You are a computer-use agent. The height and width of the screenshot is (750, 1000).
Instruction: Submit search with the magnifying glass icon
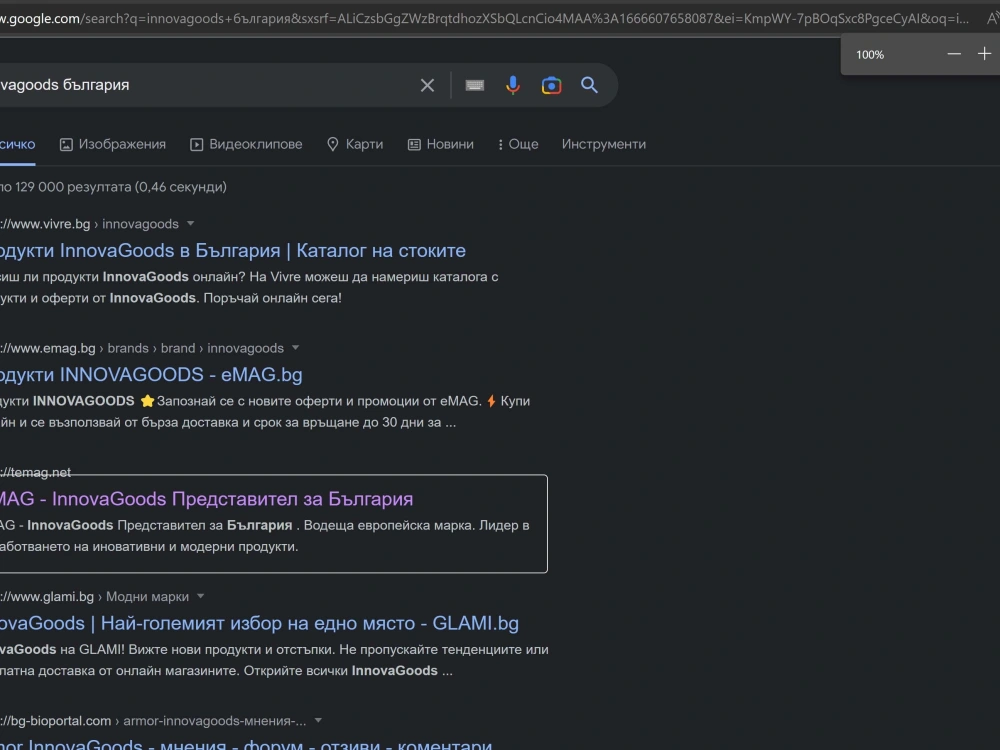589,85
